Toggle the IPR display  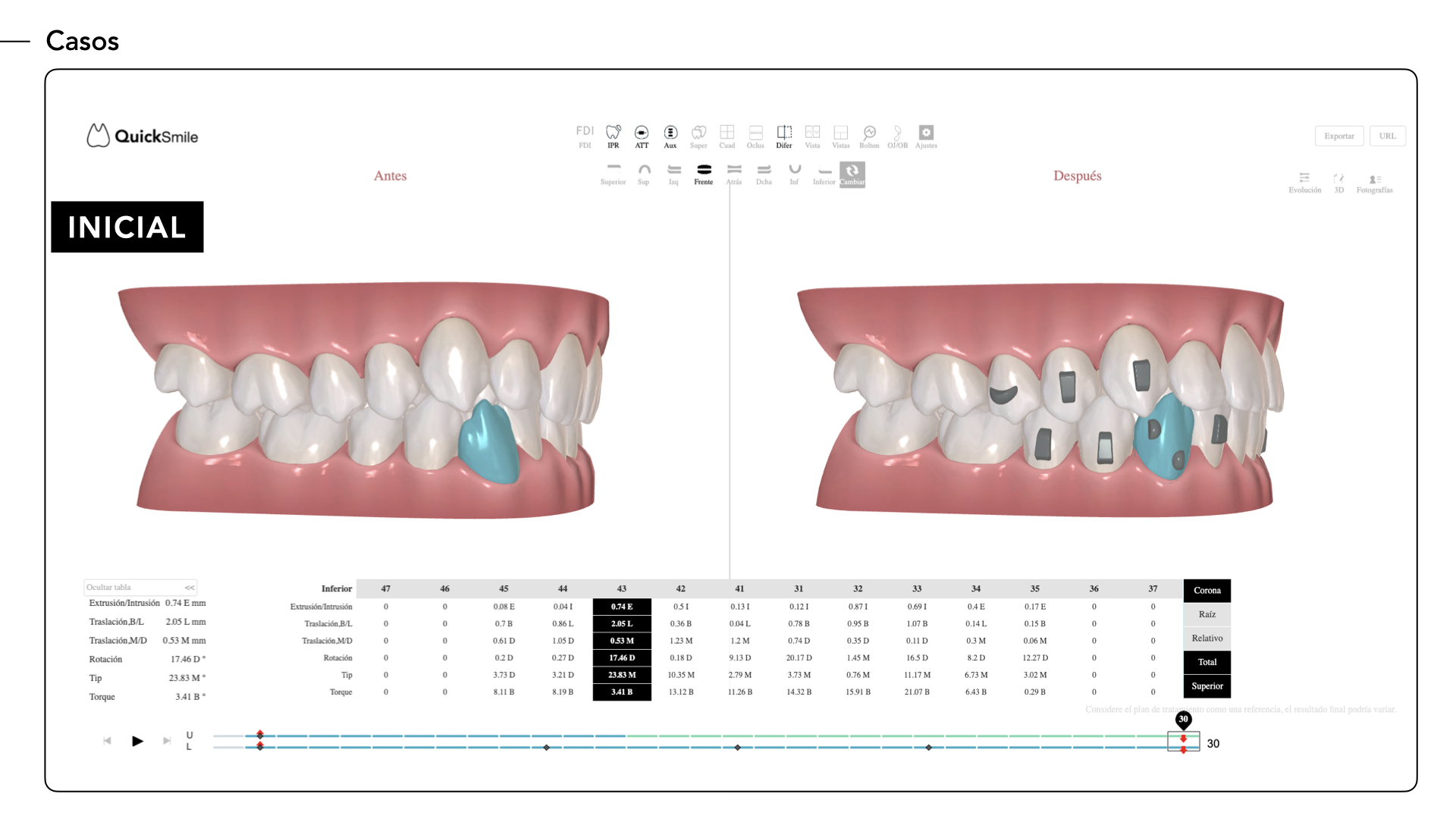point(613,136)
